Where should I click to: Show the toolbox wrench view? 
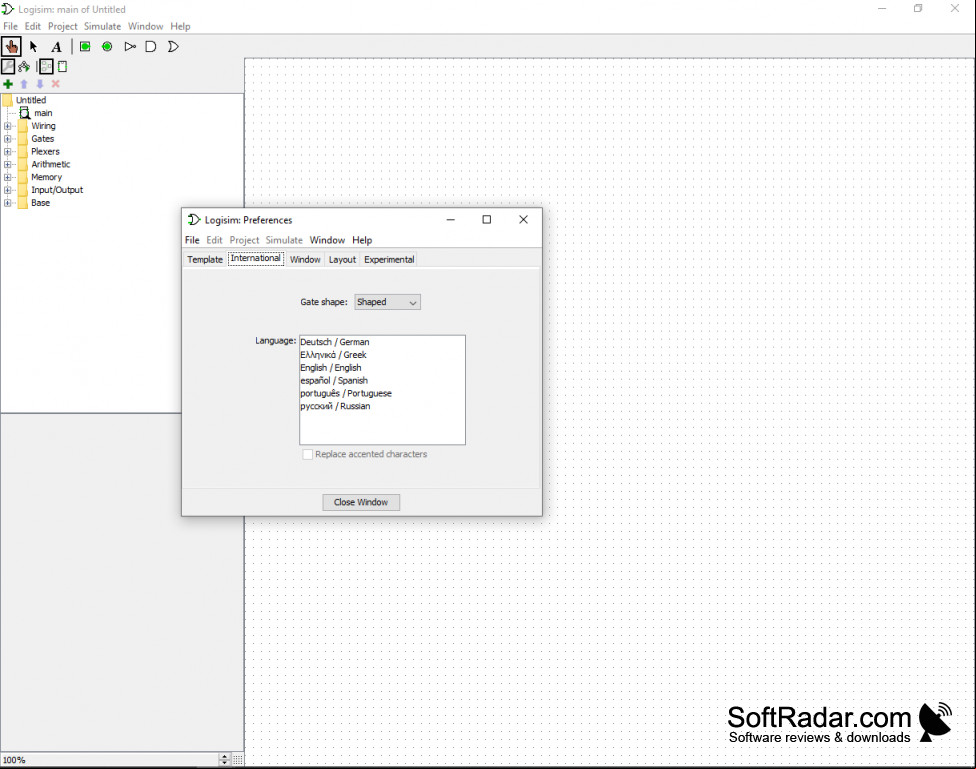[8, 66]
